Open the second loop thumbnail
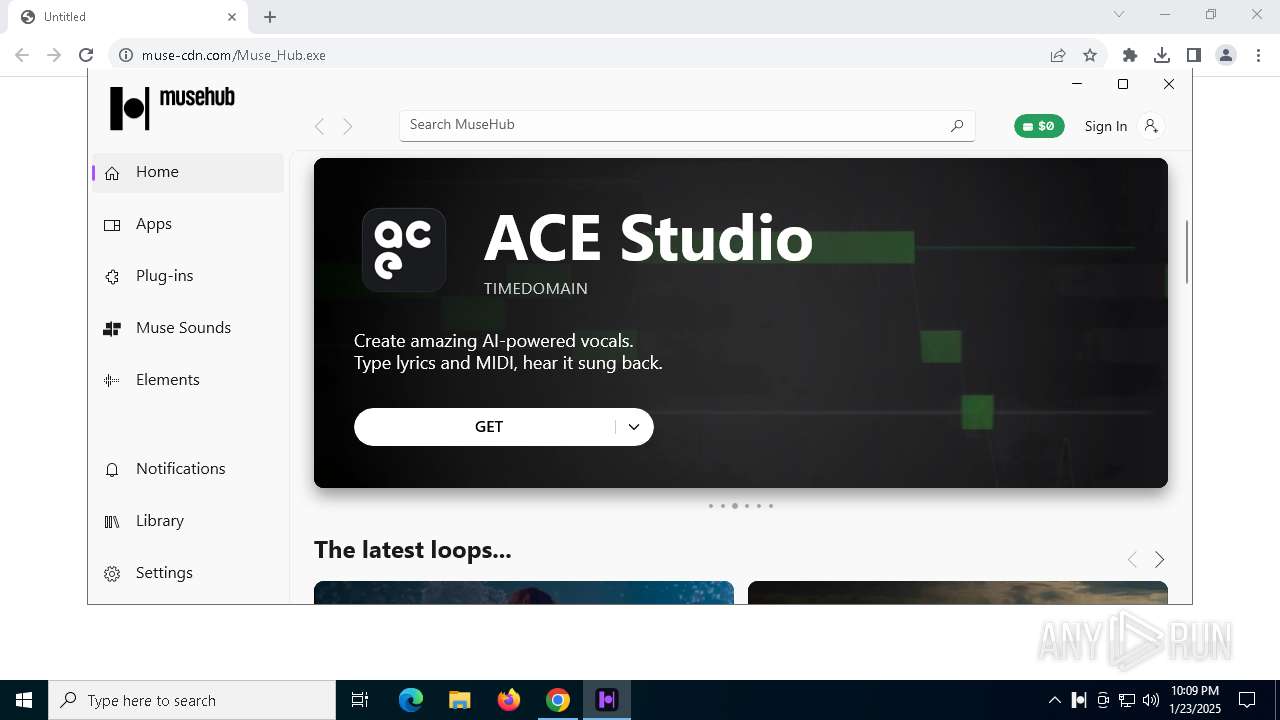Viewport: 1280px width, 720px height. [958, 593]
